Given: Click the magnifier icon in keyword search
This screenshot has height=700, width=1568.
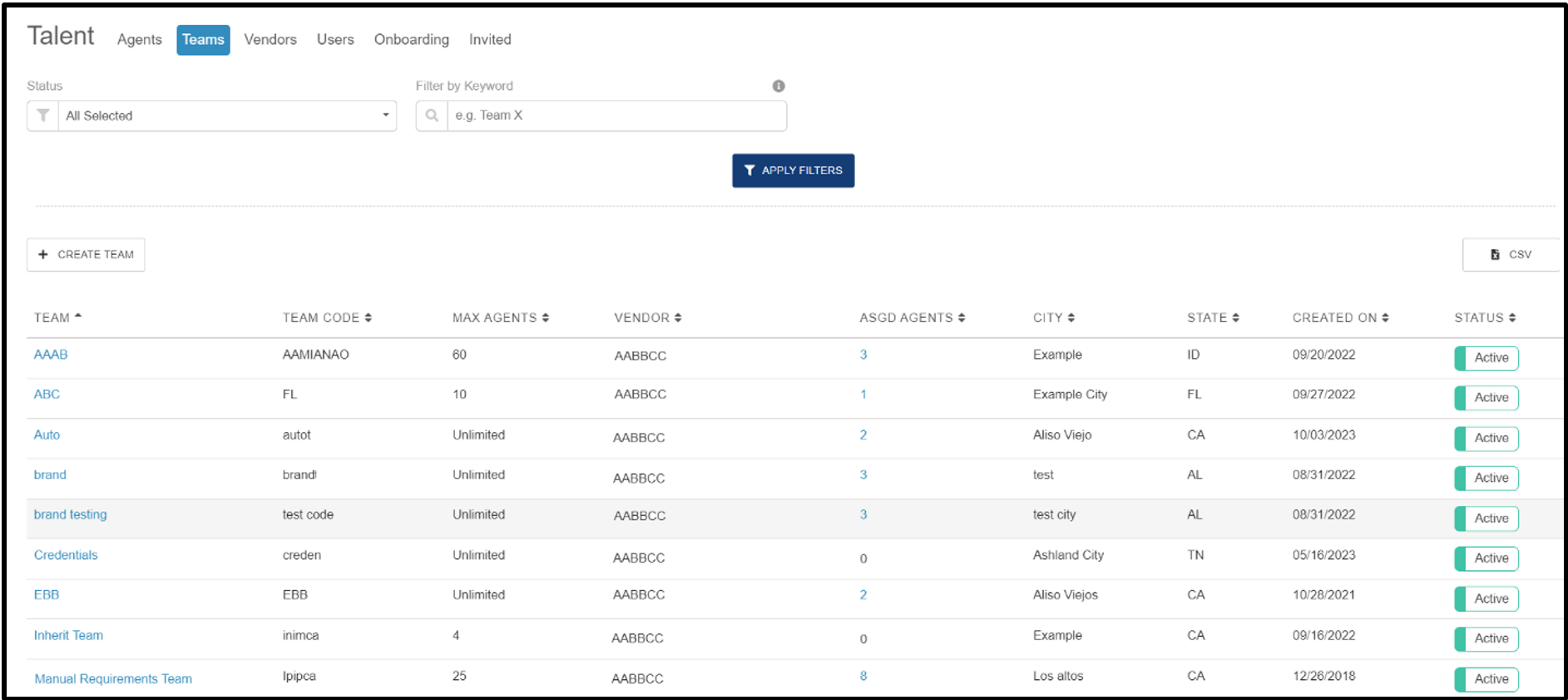Looking at the screenshot, I should tap(432, 116).
